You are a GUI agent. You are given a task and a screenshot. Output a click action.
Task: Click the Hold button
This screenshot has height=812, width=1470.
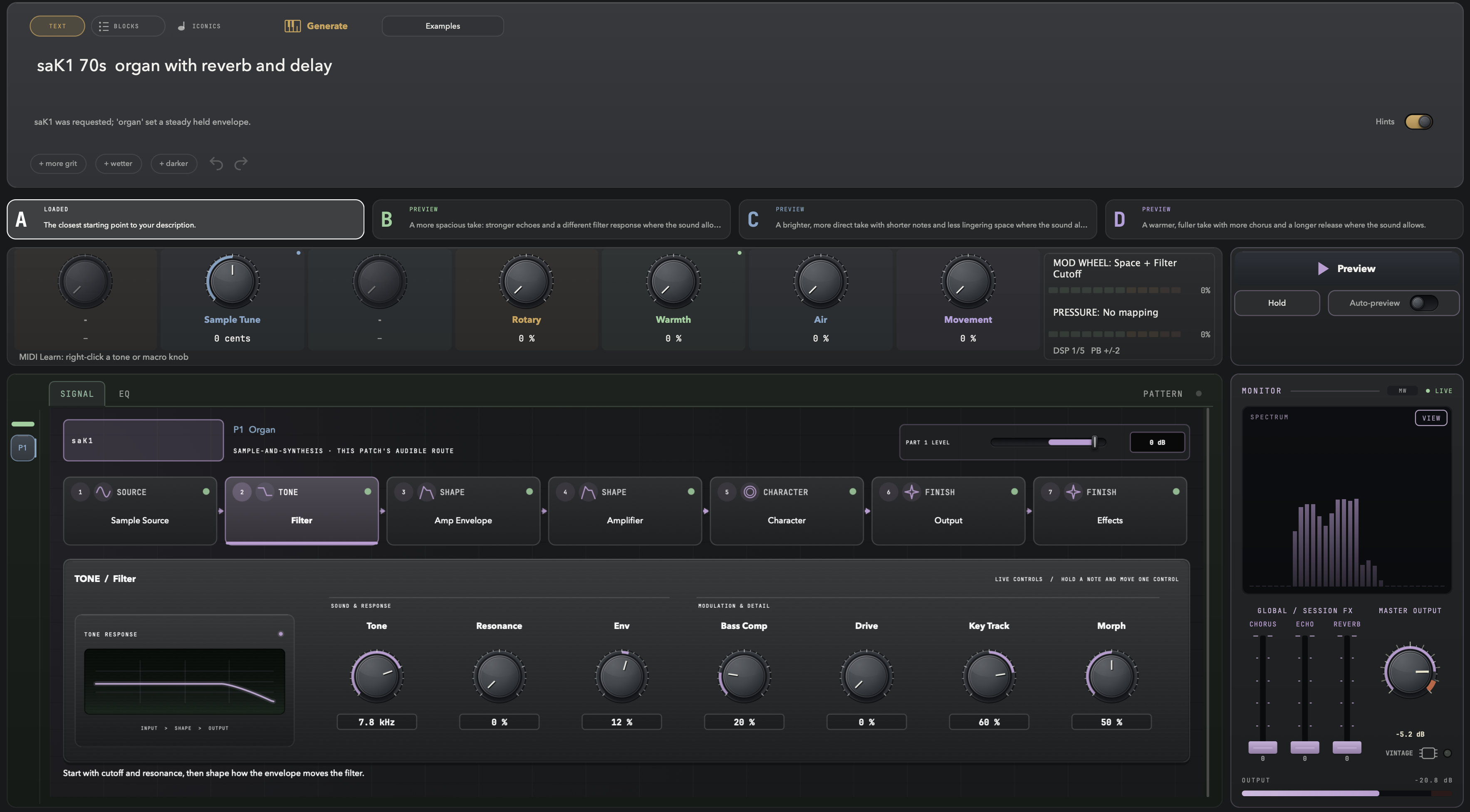pos(1277,303)
